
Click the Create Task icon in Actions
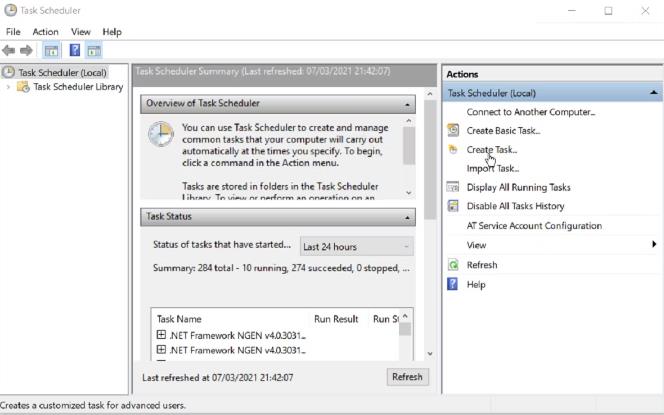pos(453,149)
